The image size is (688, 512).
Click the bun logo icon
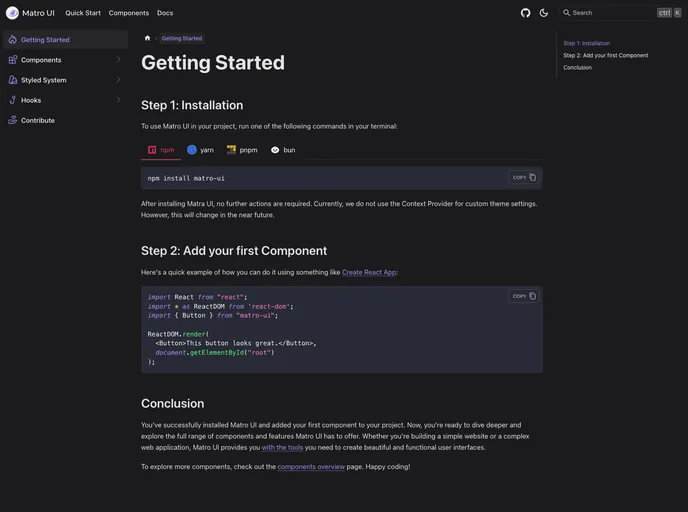[x=275, y=150]
